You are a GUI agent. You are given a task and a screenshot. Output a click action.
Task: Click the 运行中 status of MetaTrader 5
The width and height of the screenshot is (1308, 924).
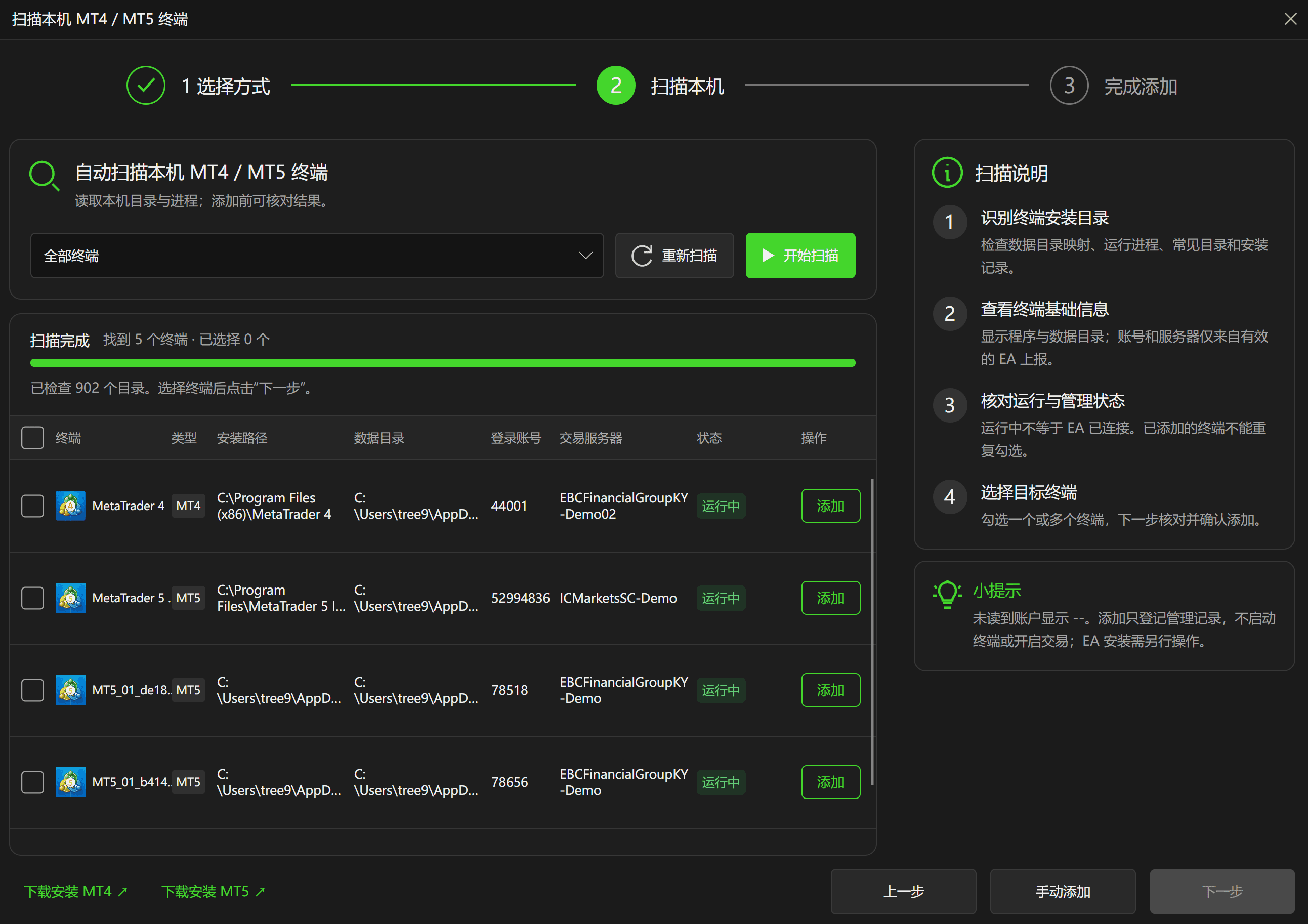(x=721, y=598)
